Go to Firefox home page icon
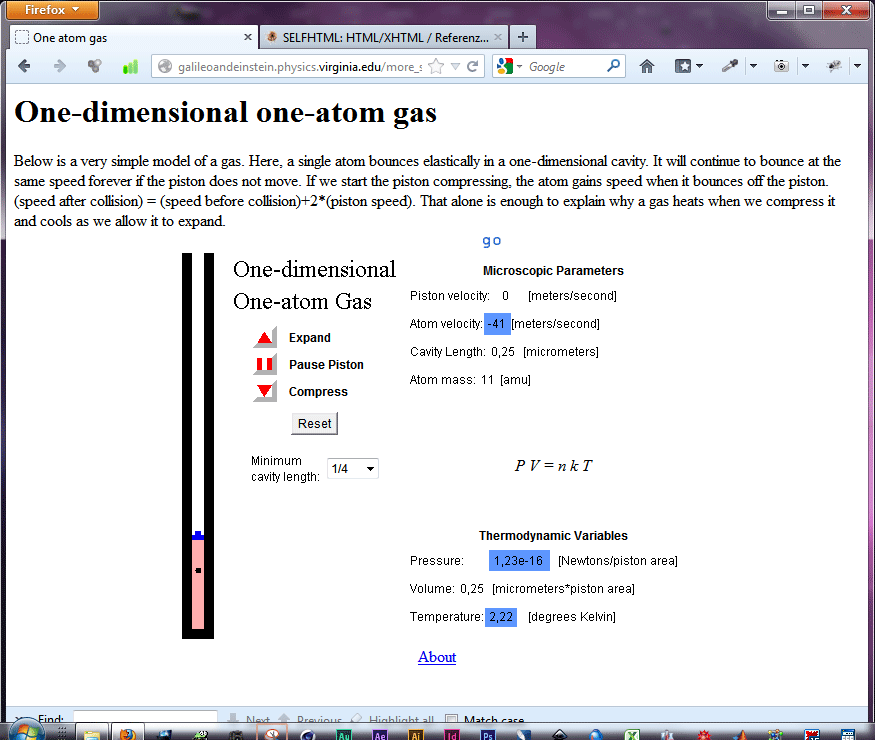Screen dimensions: 875x740 pyautogui.click(x=647, y=66)
